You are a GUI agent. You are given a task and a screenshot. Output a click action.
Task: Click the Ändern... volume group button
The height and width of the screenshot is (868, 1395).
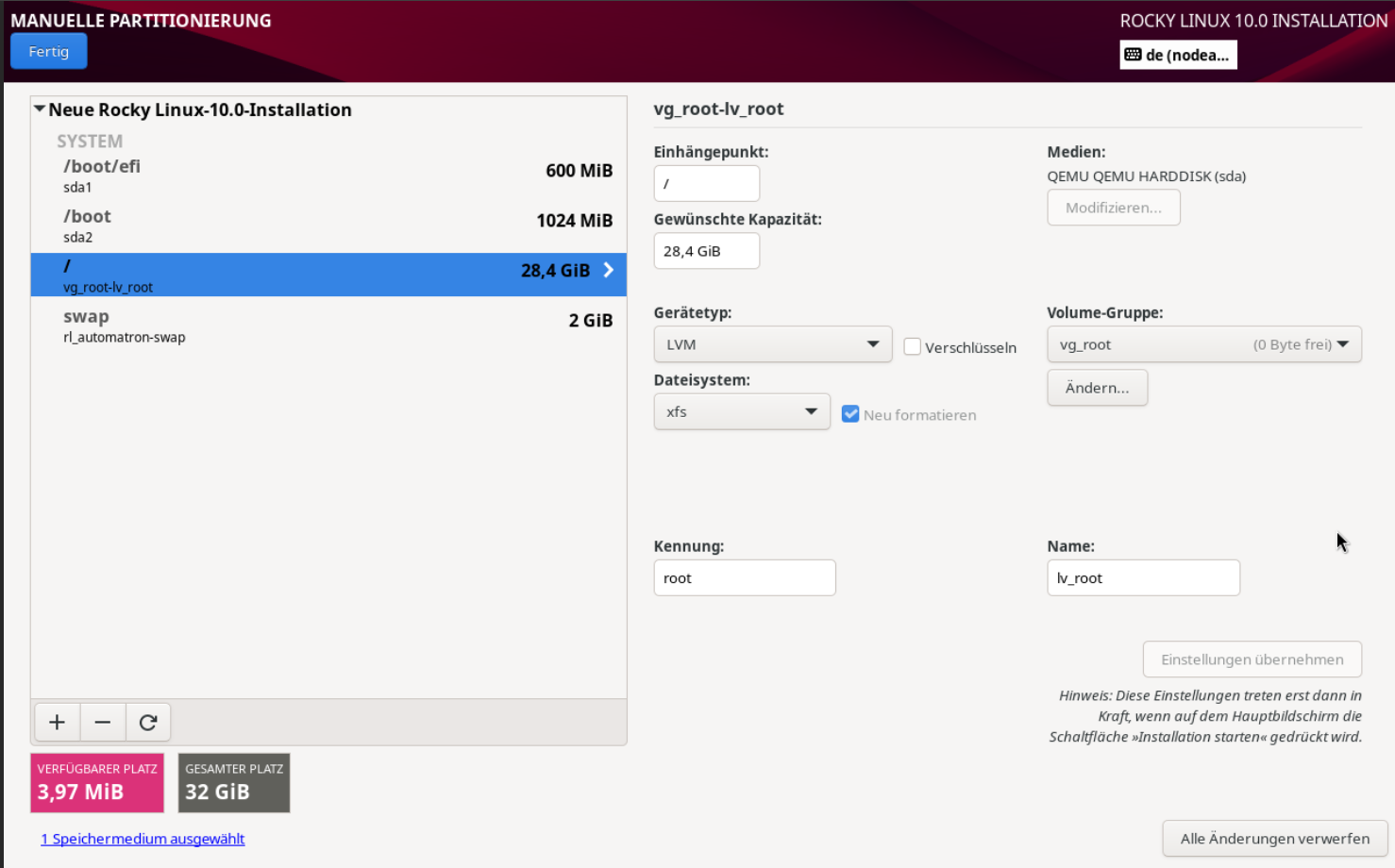[1098, 388]
